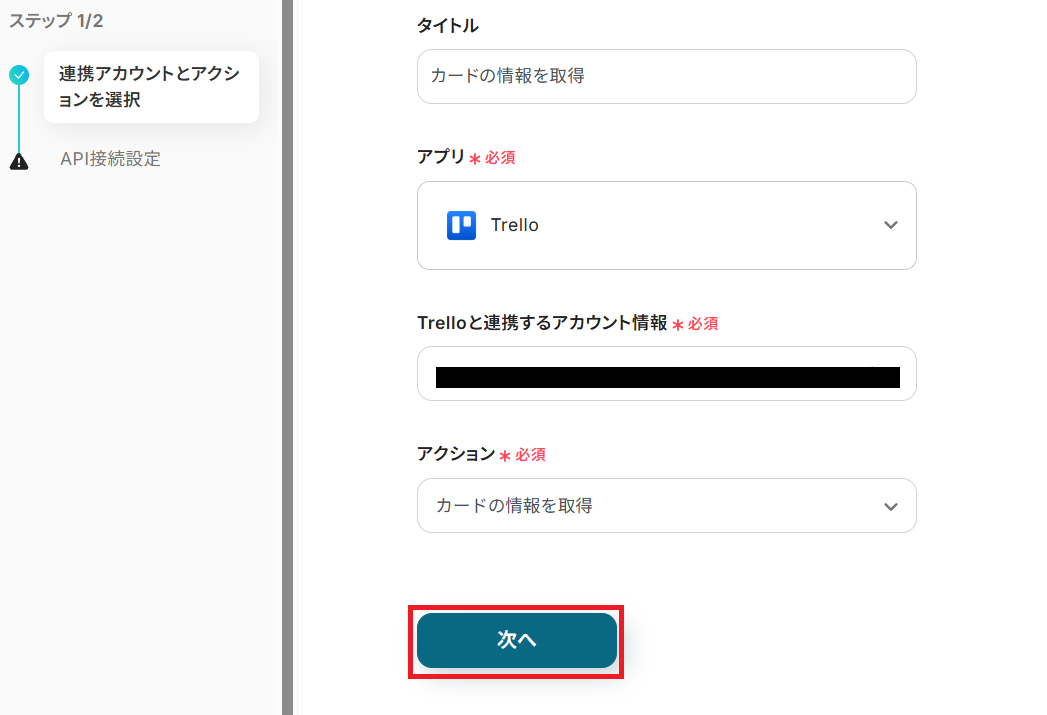Click the 必須 marker next to アクション

click(530, 455)
